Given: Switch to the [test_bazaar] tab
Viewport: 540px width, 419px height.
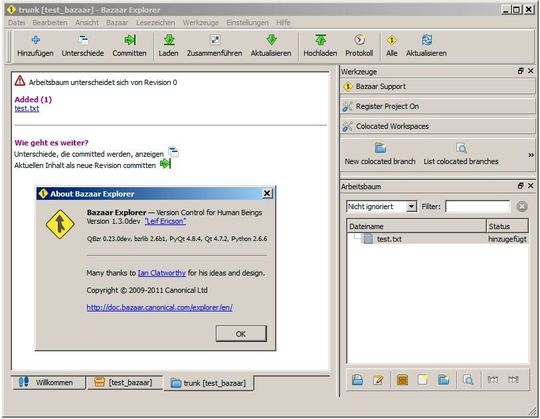Looking at the screenshot, I should pos(125,383).
